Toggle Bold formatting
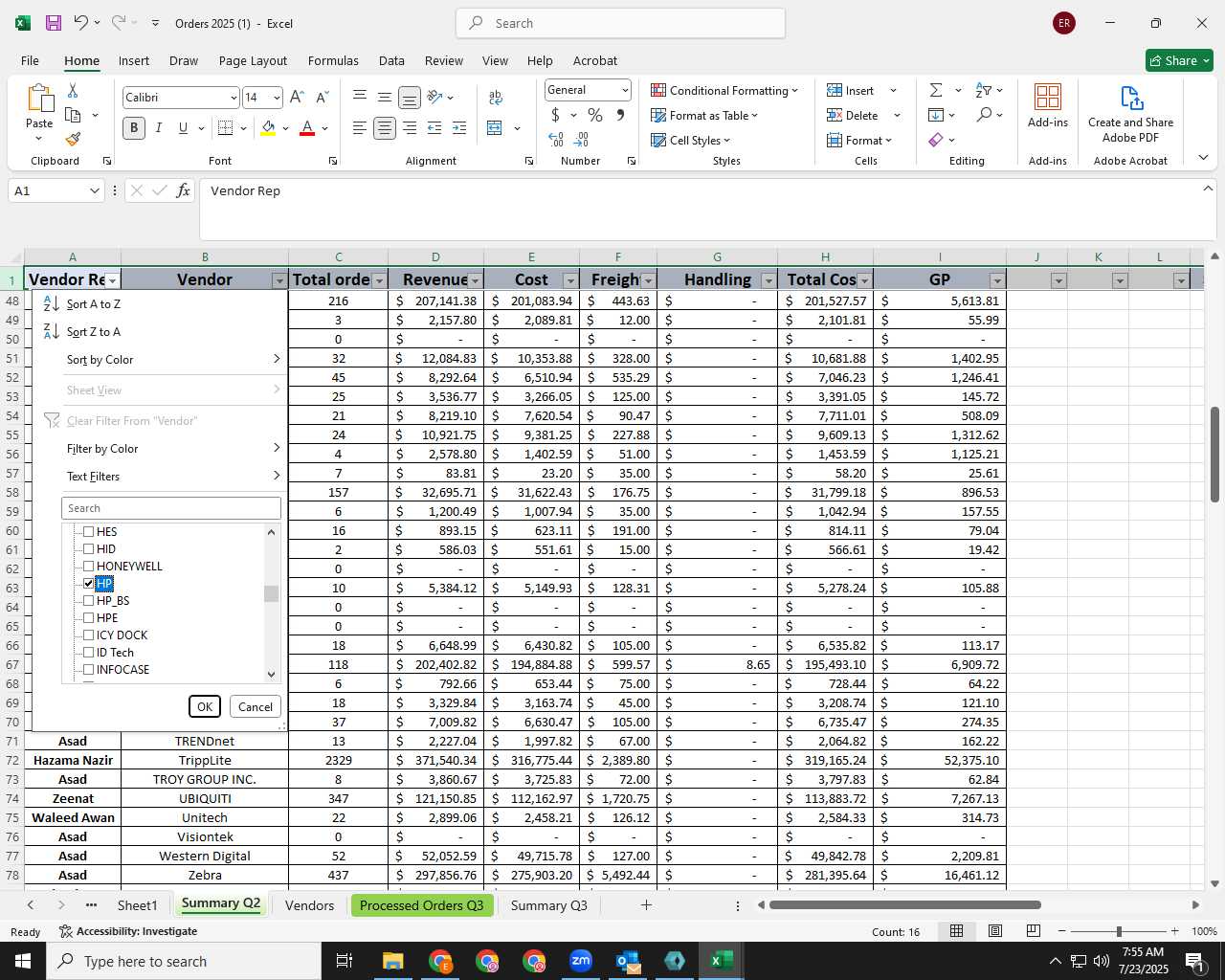Viewport: 1225px width, 980px height. coord(134,128)
